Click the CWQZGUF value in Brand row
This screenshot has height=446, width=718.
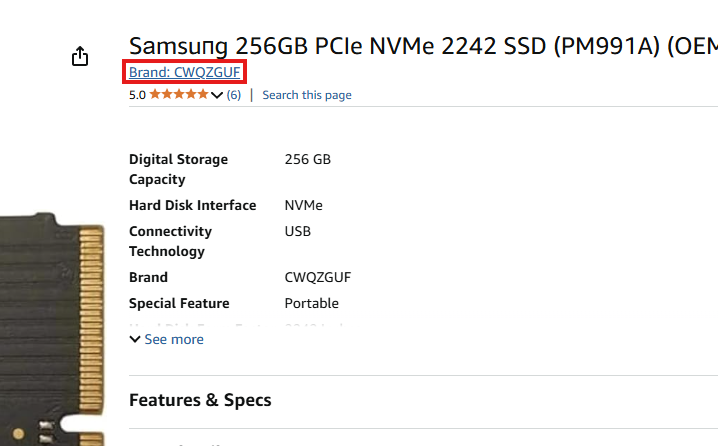coord(318,277)
